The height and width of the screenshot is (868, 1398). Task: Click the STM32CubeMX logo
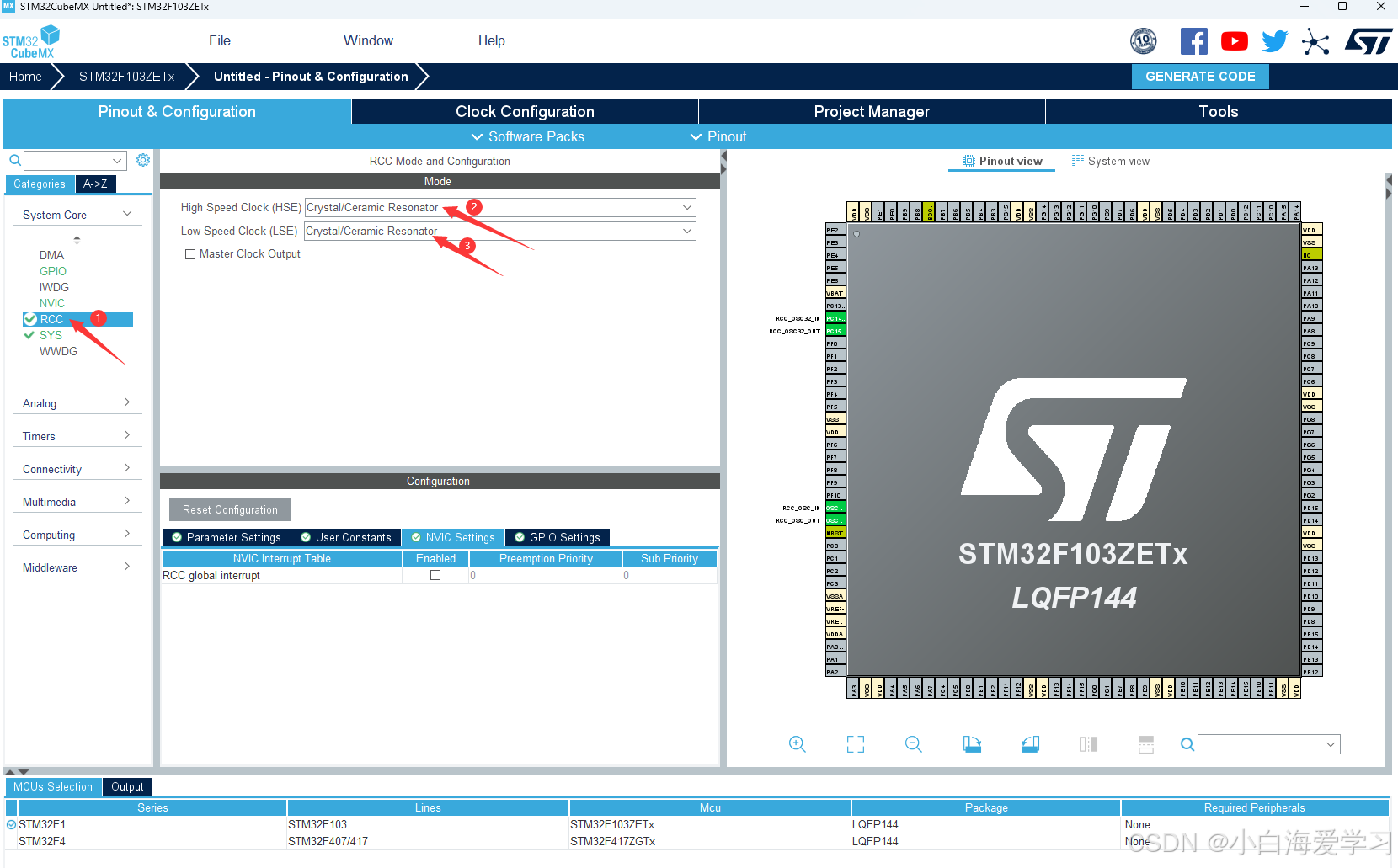tap(31, 42)
